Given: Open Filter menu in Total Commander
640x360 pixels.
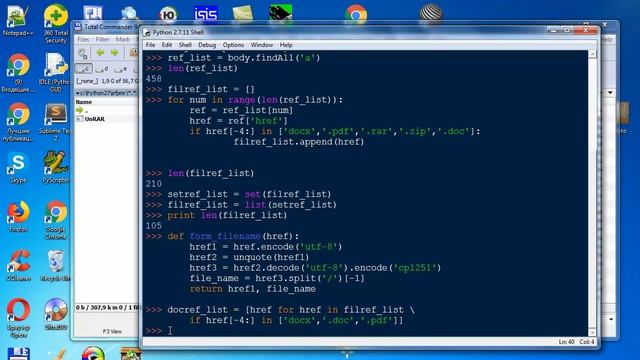Looking at the screenshot, I should 102,40.
